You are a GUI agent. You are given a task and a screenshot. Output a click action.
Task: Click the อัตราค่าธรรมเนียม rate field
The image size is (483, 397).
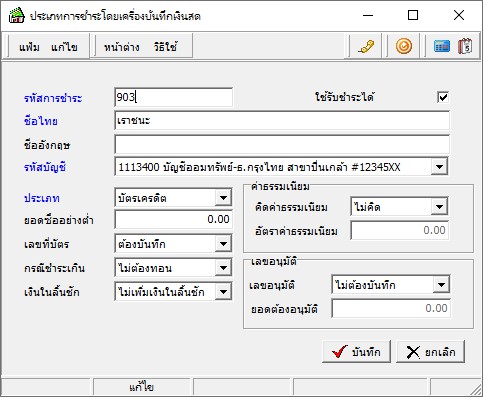click(x=399, y=230)
